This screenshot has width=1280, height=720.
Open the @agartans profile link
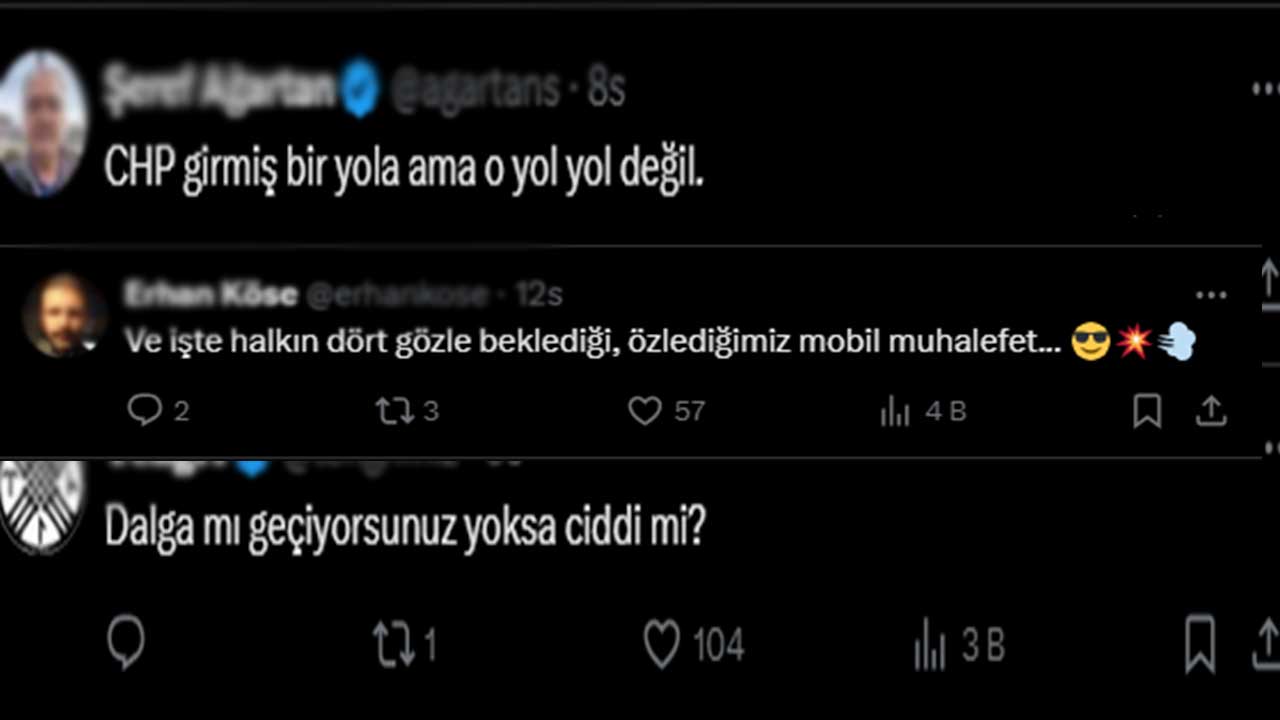(x=478, y=88)
